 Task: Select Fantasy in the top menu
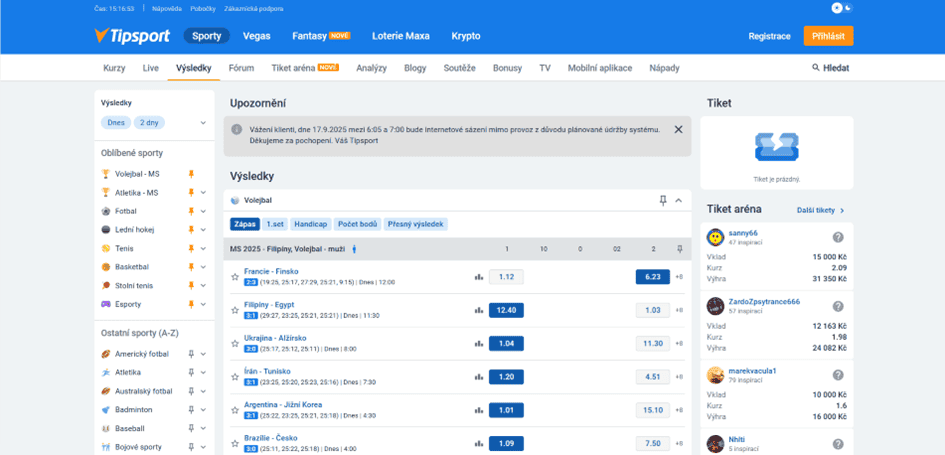click(x=321, y=36)
